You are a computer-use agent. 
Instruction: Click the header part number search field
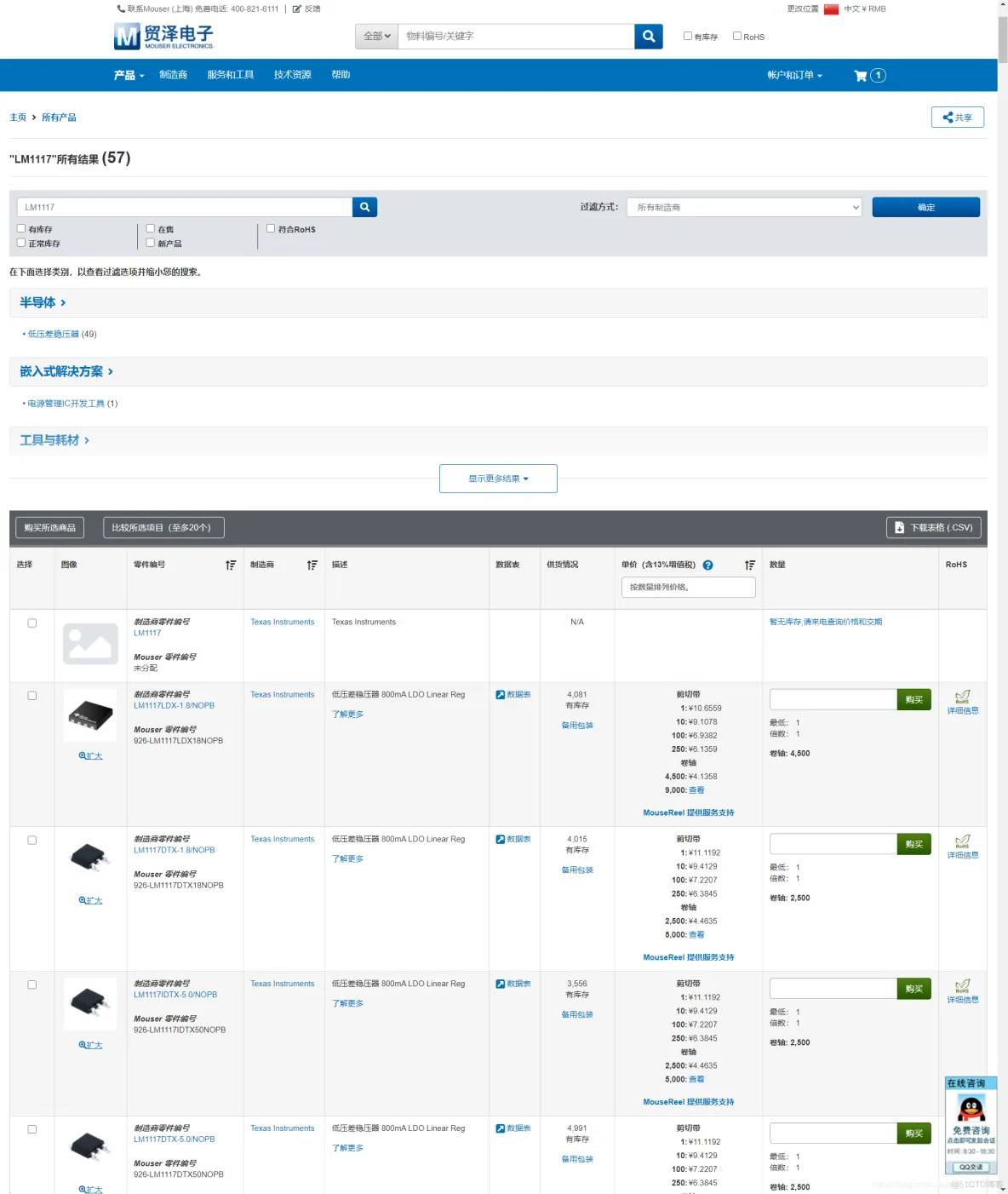tap(516, 36)
